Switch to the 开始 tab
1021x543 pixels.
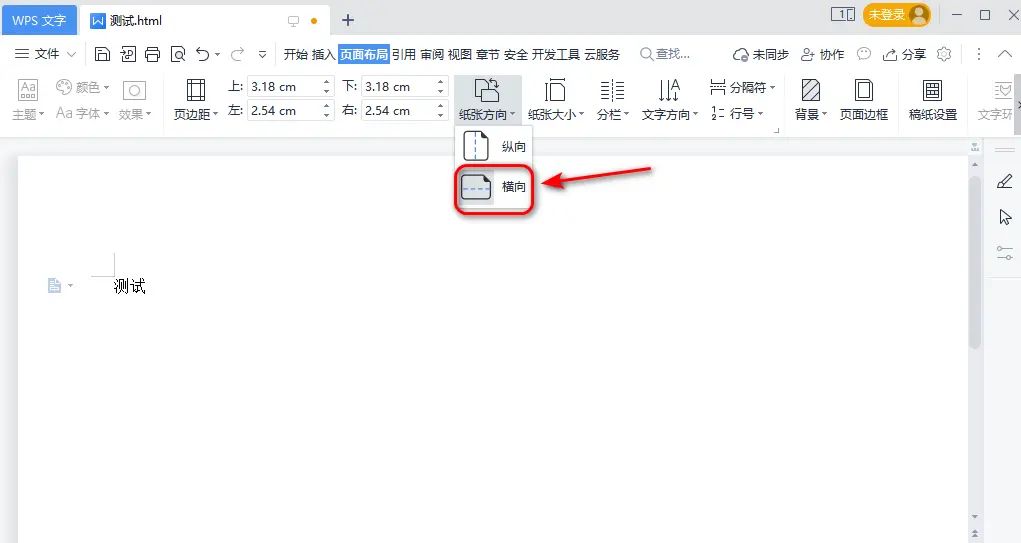coord(296,54)
